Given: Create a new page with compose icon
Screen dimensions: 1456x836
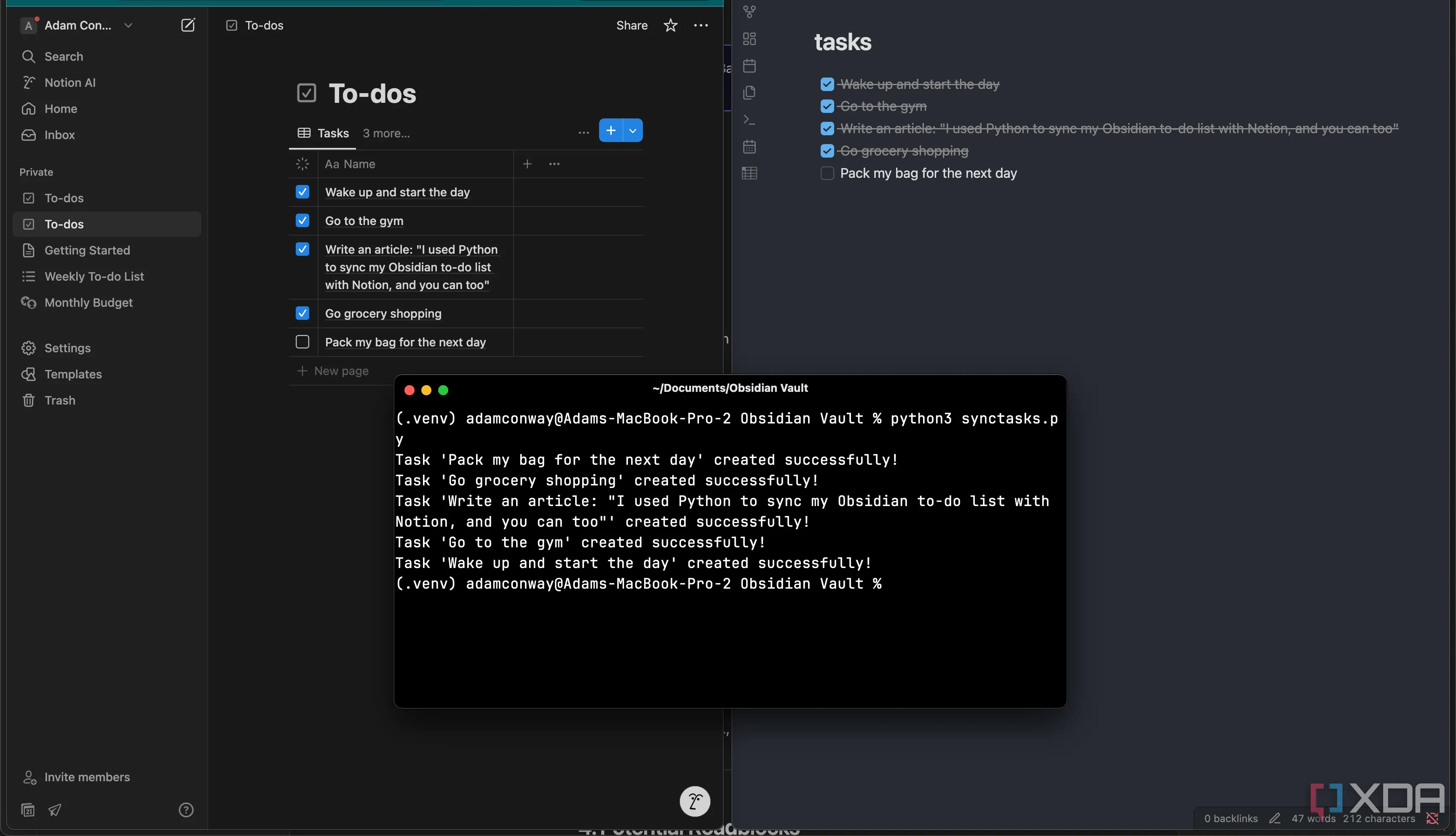Looking at the screenshot, I should 187,25.
